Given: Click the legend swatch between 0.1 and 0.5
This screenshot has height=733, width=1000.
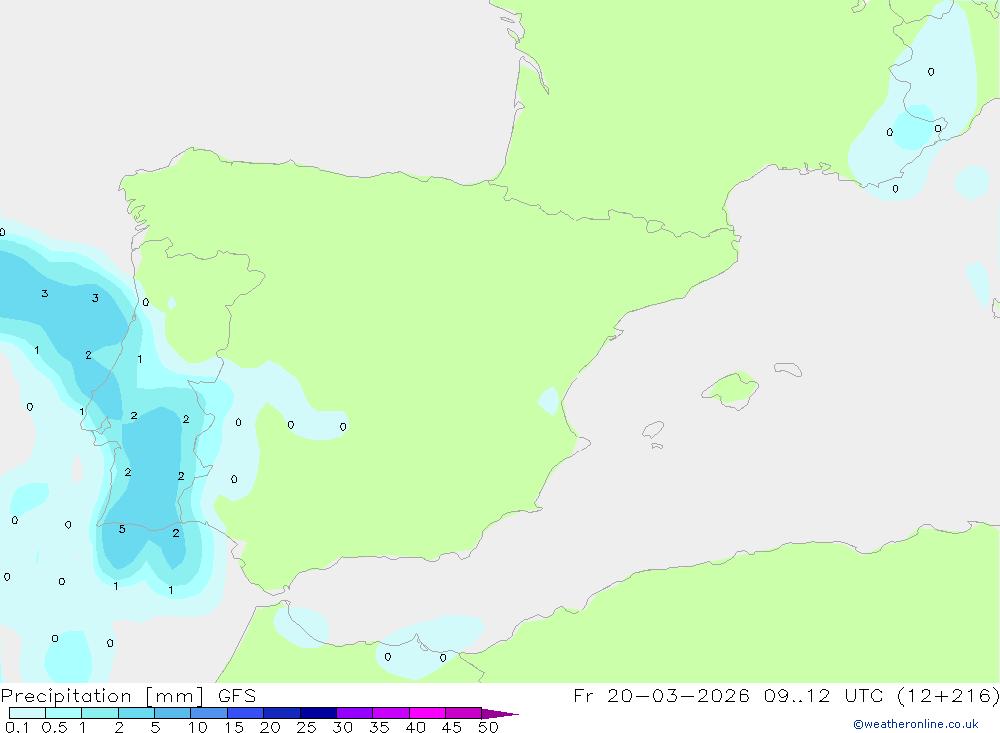Looking at the screenshot, I should (27, 713).
